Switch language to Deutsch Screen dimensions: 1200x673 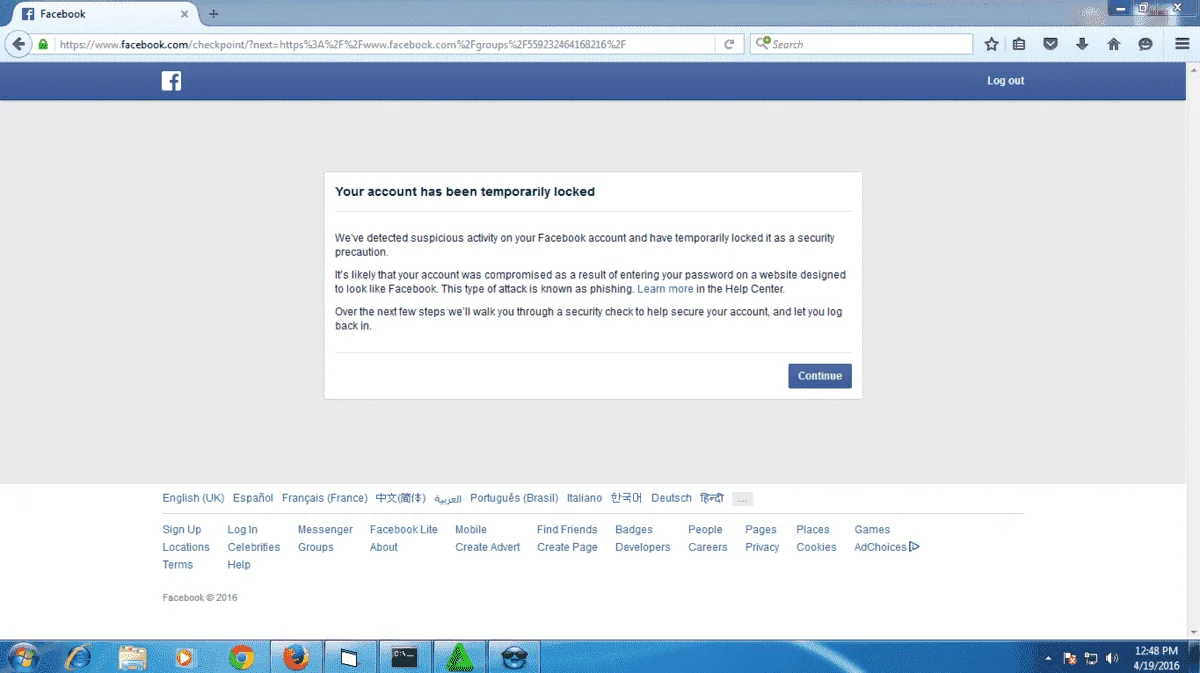pyautogui.click(x=671, y=498)
